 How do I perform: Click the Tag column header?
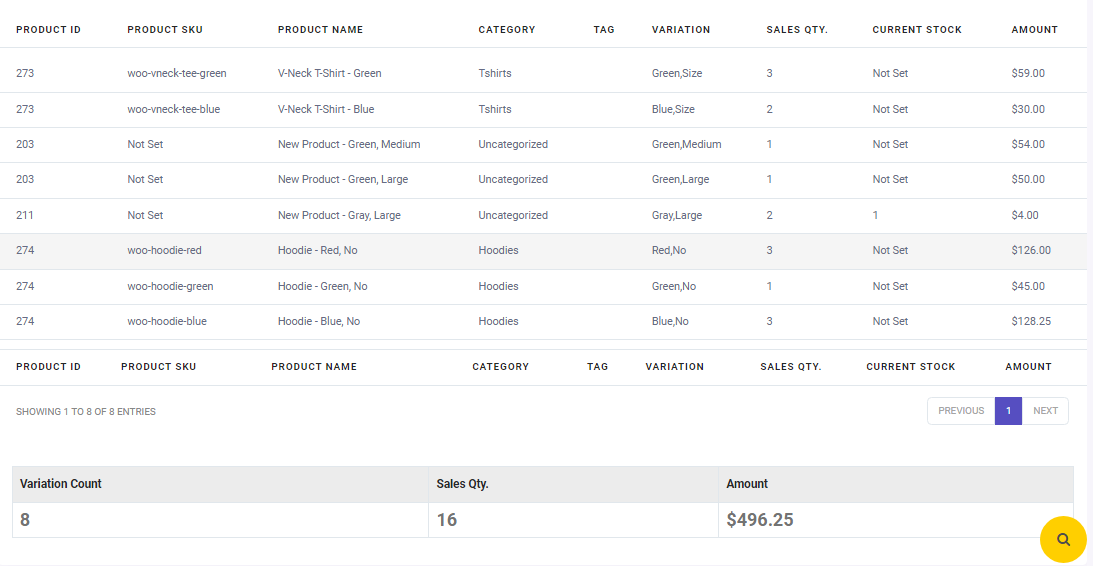click(604, 30)
